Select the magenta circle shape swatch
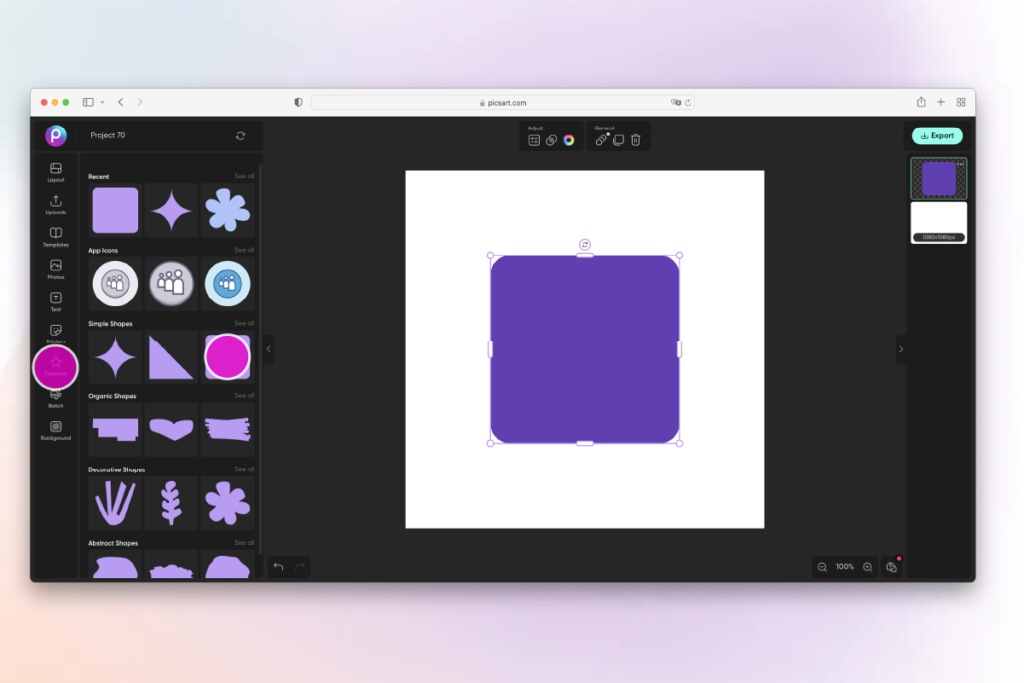The width and height of the screenshot is (1024, 683). [228, 357]
